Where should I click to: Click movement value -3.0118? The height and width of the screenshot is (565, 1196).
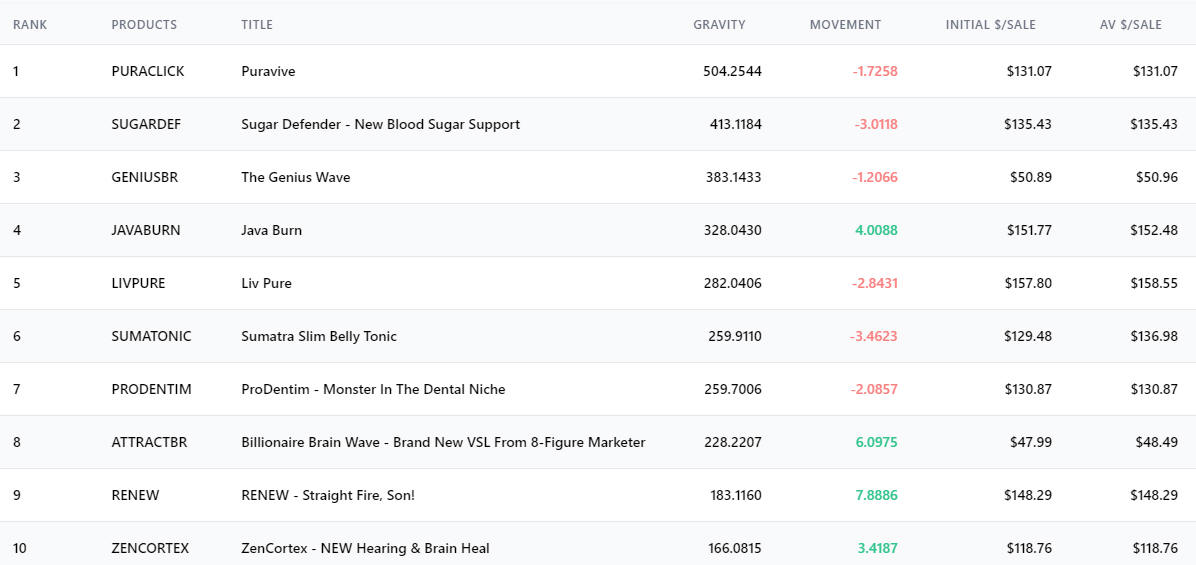pos(876,124)
